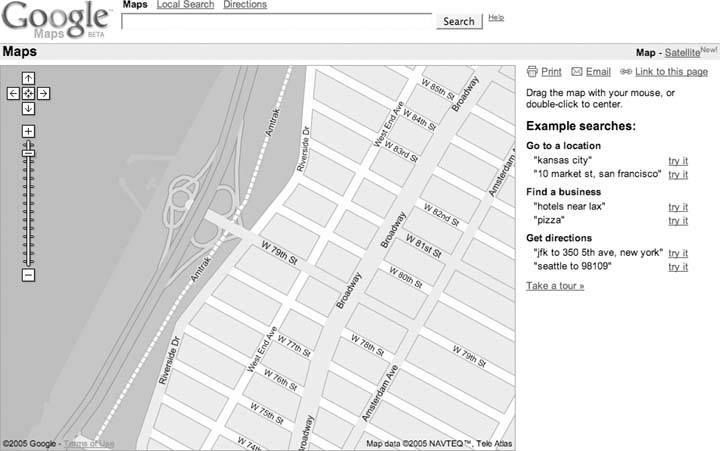
Task: Open the Local Search tab
Action: pos(185,5)
